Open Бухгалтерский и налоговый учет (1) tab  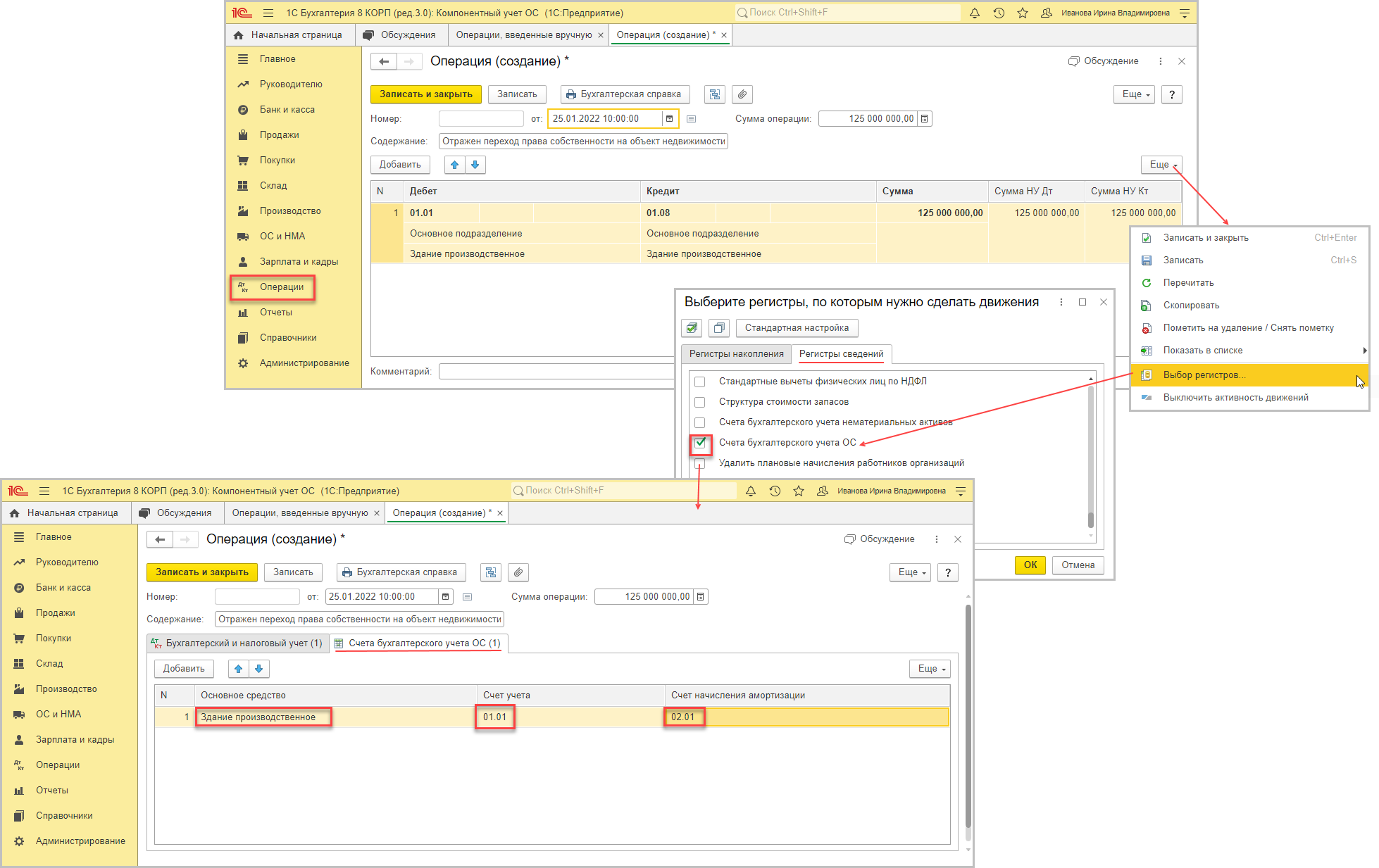click(237, 643)
